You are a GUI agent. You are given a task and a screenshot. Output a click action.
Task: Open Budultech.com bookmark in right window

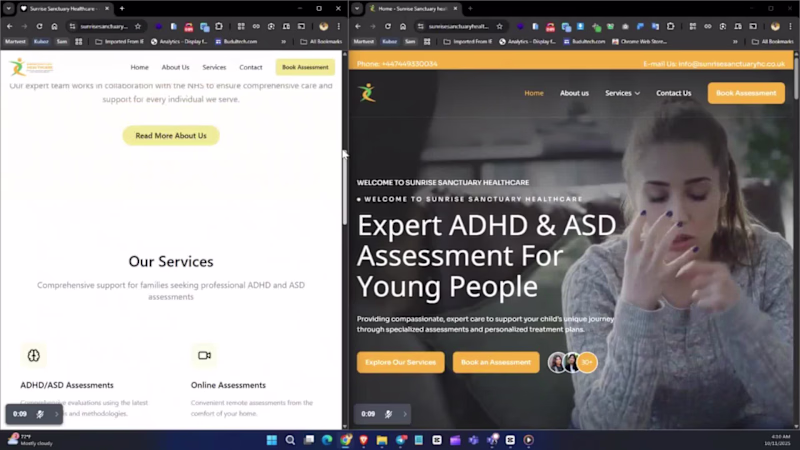(x=584, y=42)
